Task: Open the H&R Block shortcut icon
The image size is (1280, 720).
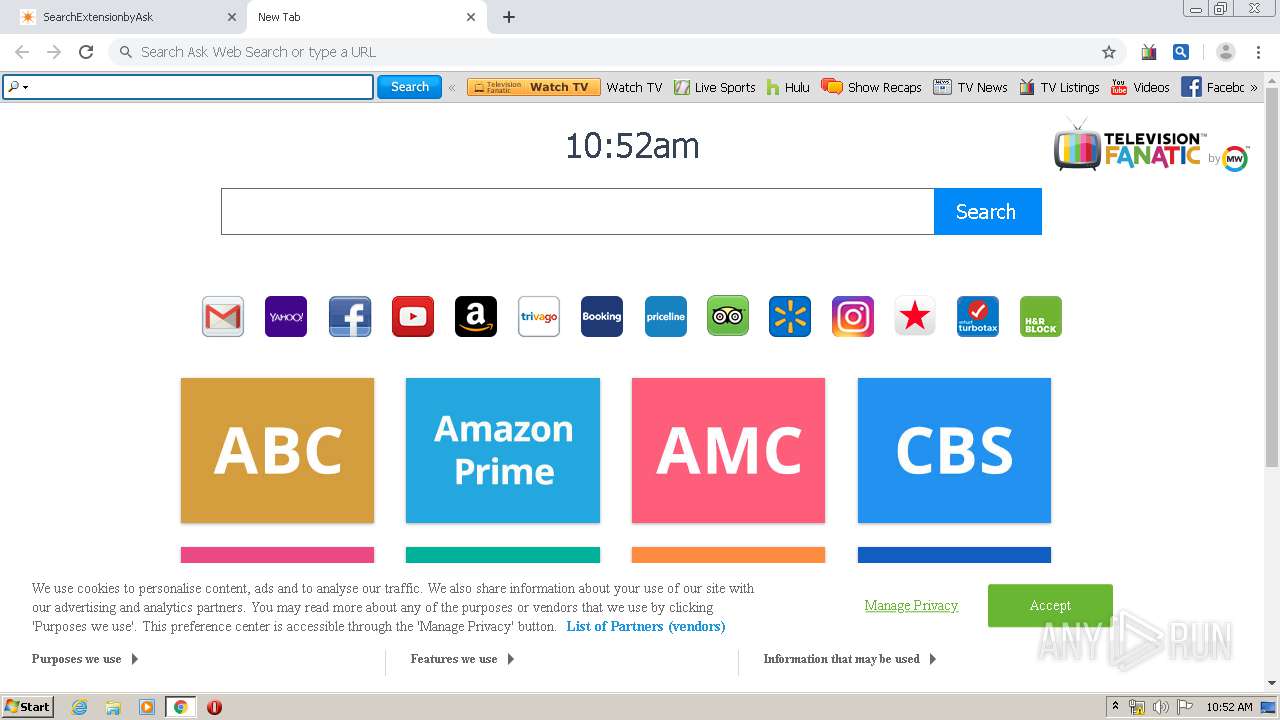Action: pyautogui.click(x=1041, y=317)
